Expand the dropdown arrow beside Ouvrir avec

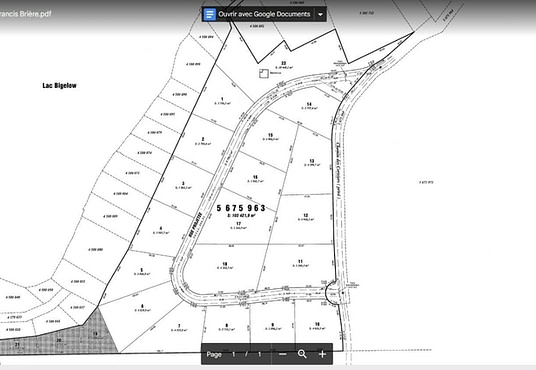click(320, 14)
